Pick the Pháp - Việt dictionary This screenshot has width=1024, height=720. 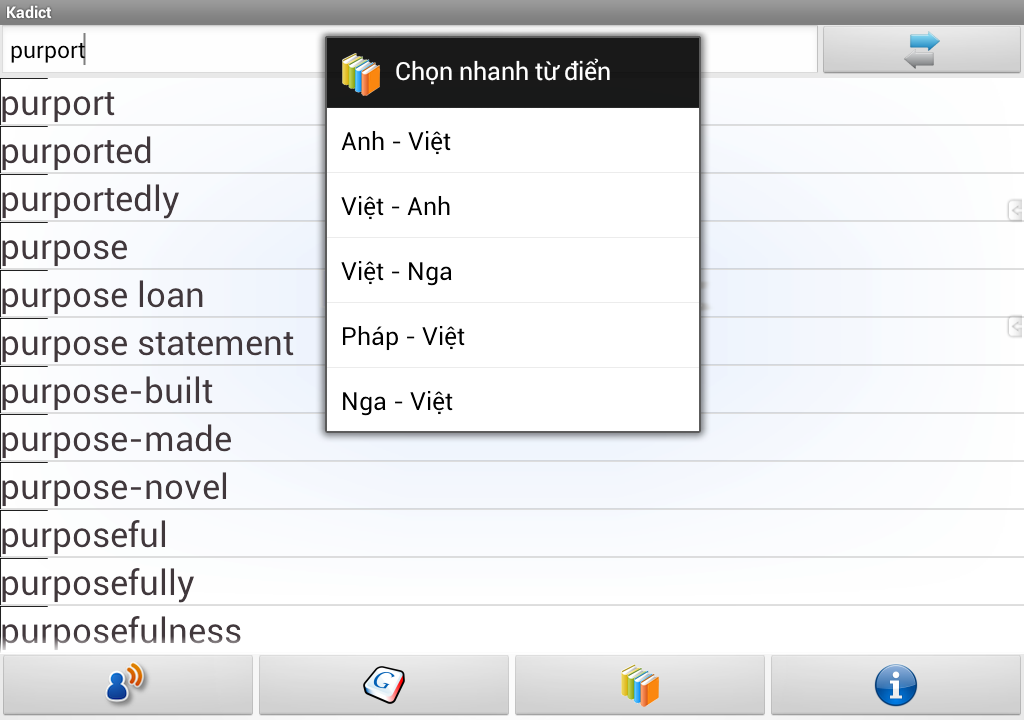(513, 336)
